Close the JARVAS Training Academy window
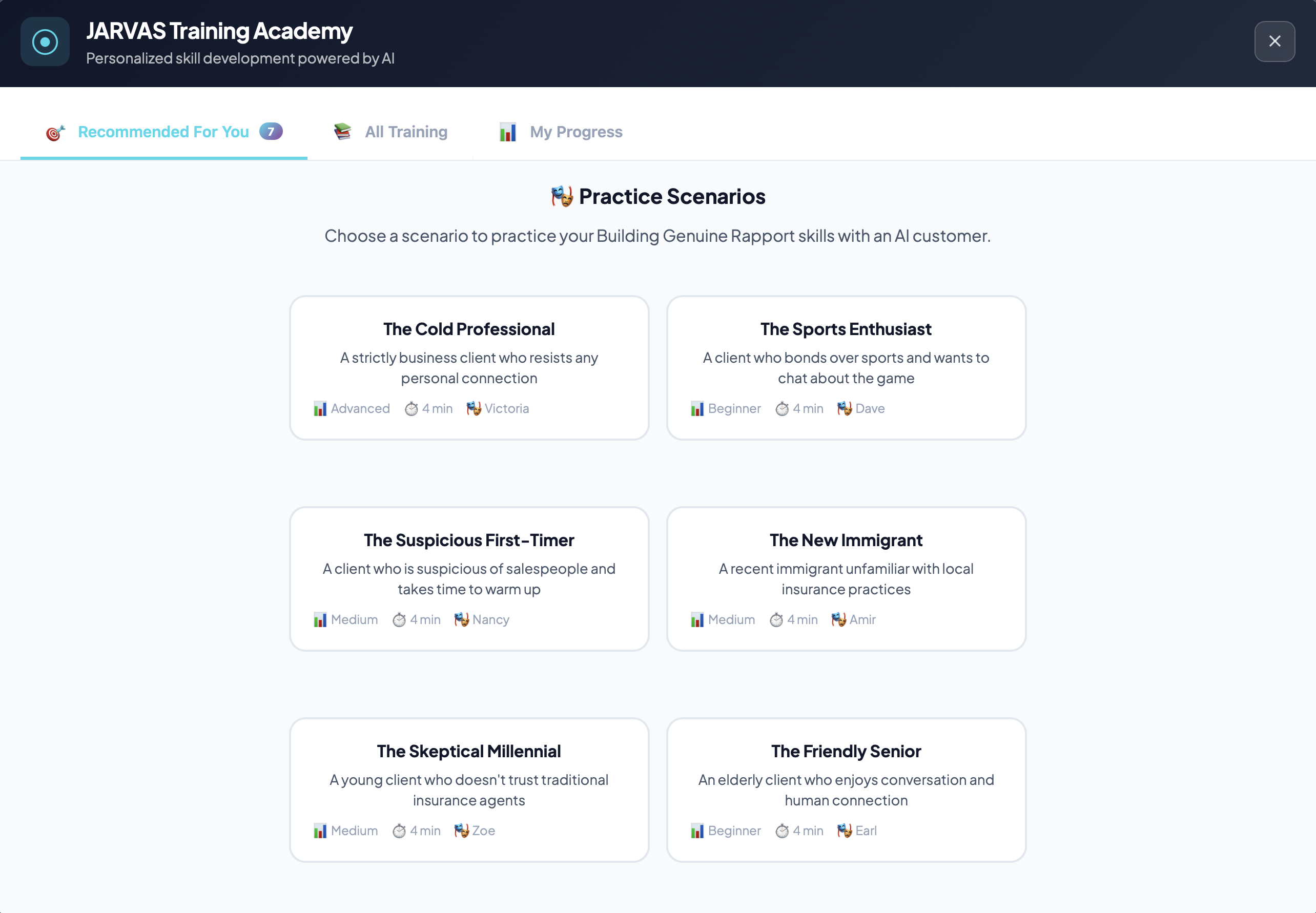1316x913 pixels. click(1274, 41)
